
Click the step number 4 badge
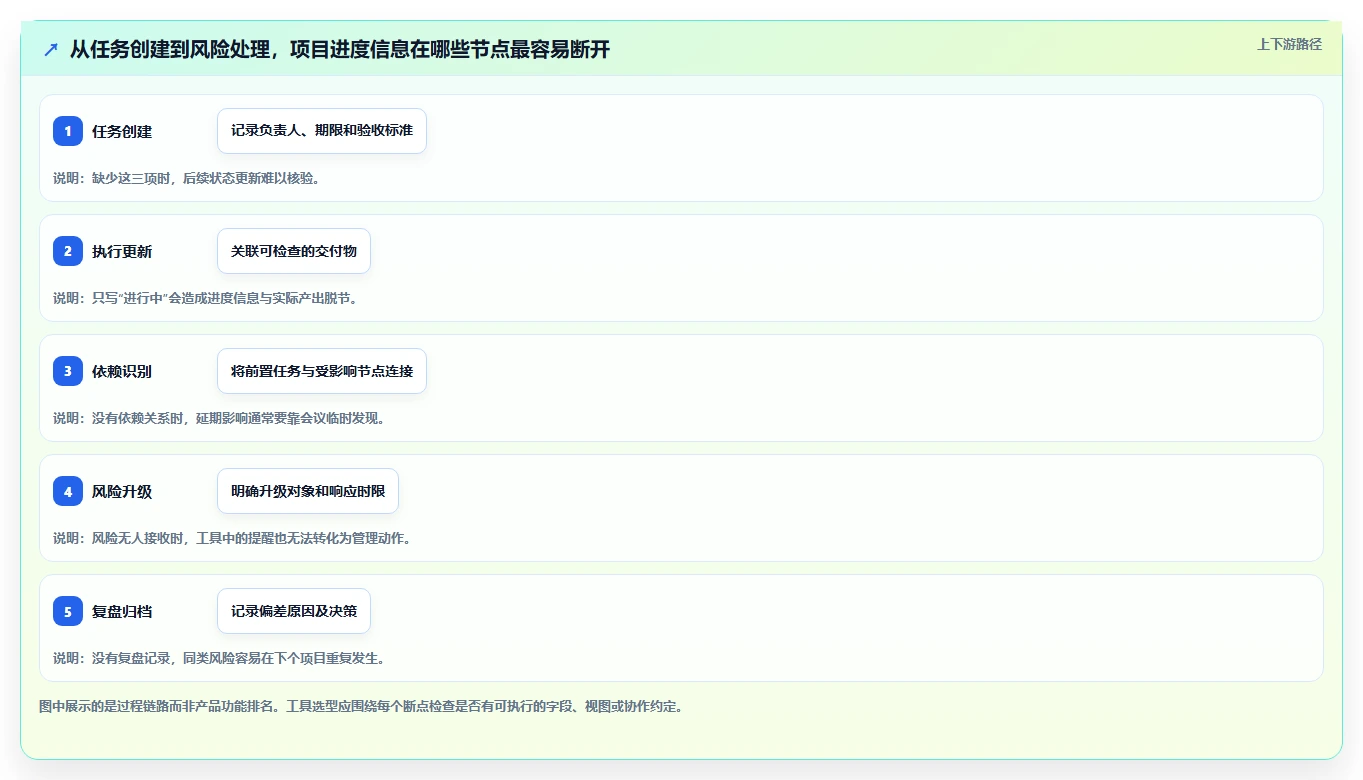point(68,491)
